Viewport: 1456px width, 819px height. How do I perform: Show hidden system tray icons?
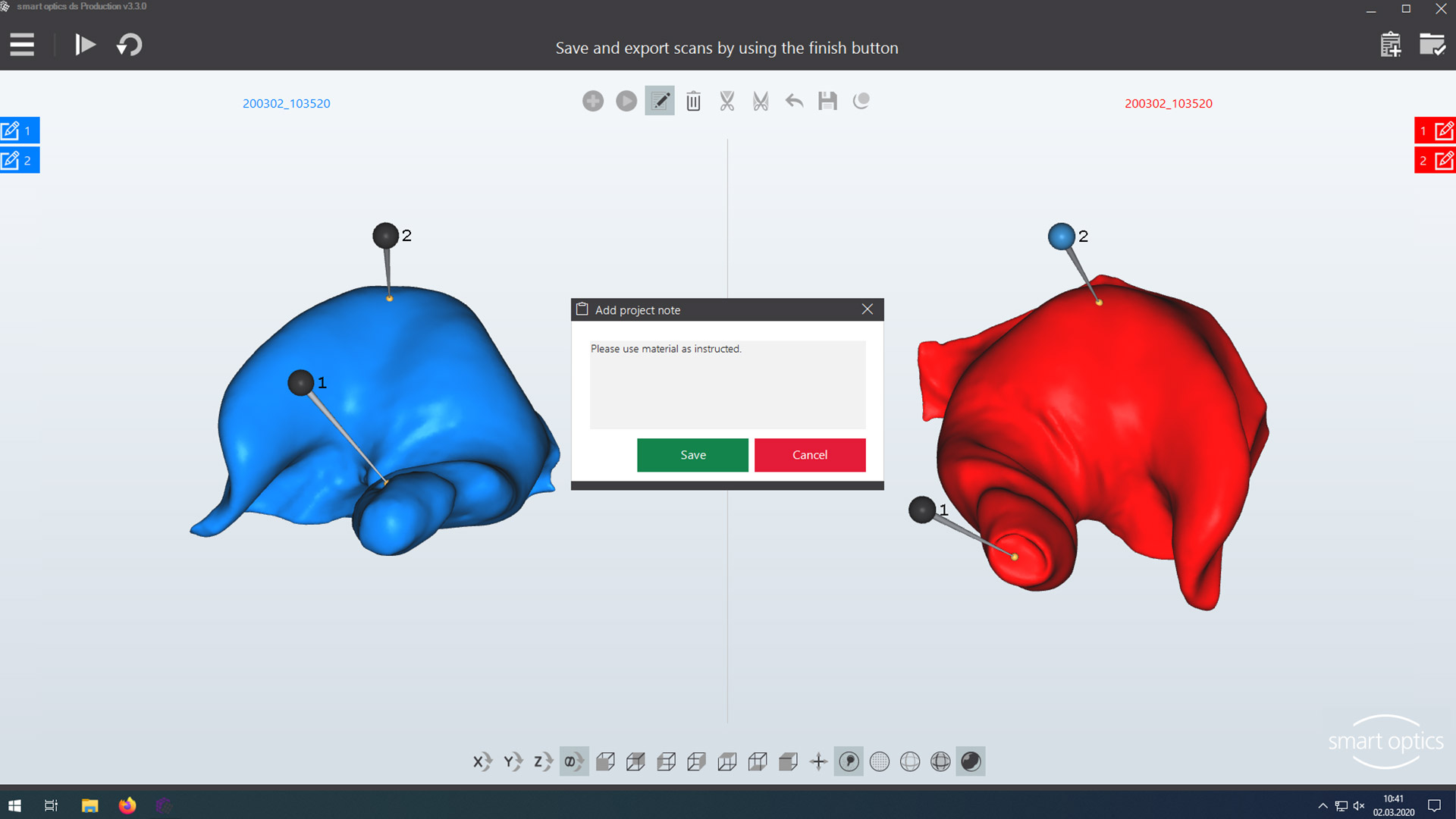(1323, 805)
